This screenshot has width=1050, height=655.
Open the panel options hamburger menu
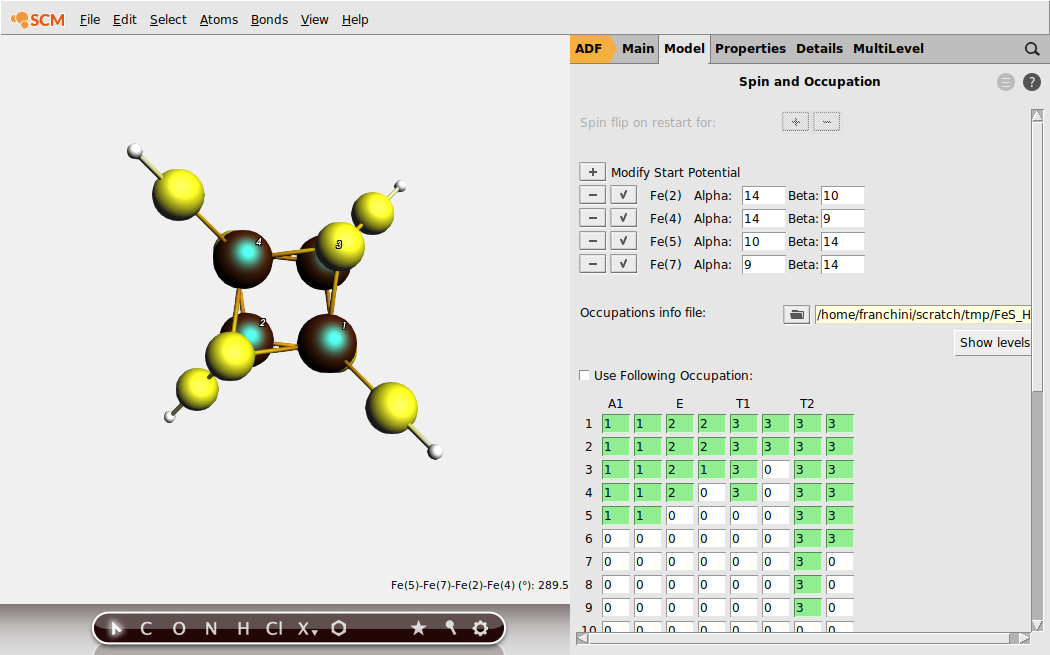1005,82
